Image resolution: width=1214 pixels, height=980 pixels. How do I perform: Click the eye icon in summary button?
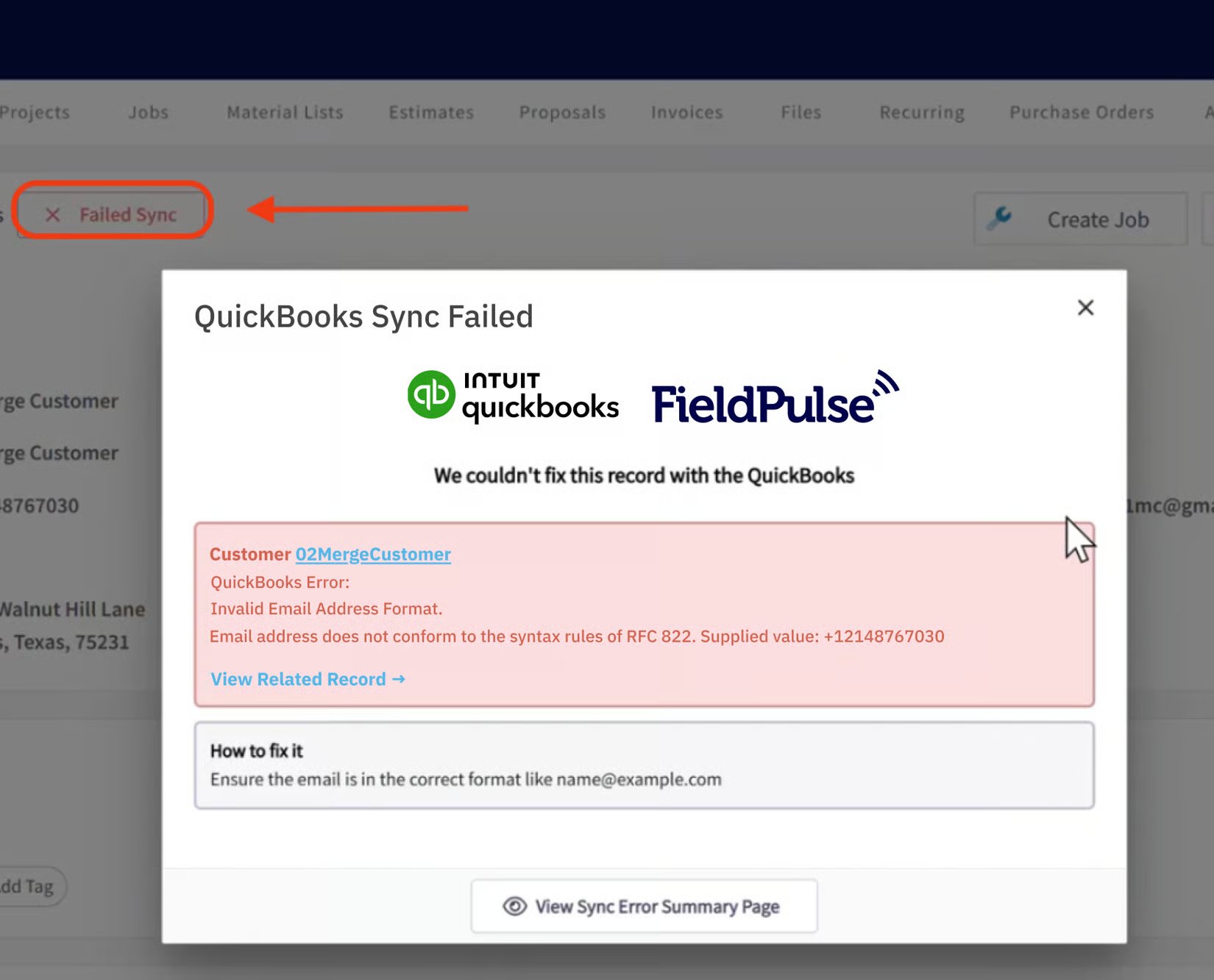coord(514,906)
